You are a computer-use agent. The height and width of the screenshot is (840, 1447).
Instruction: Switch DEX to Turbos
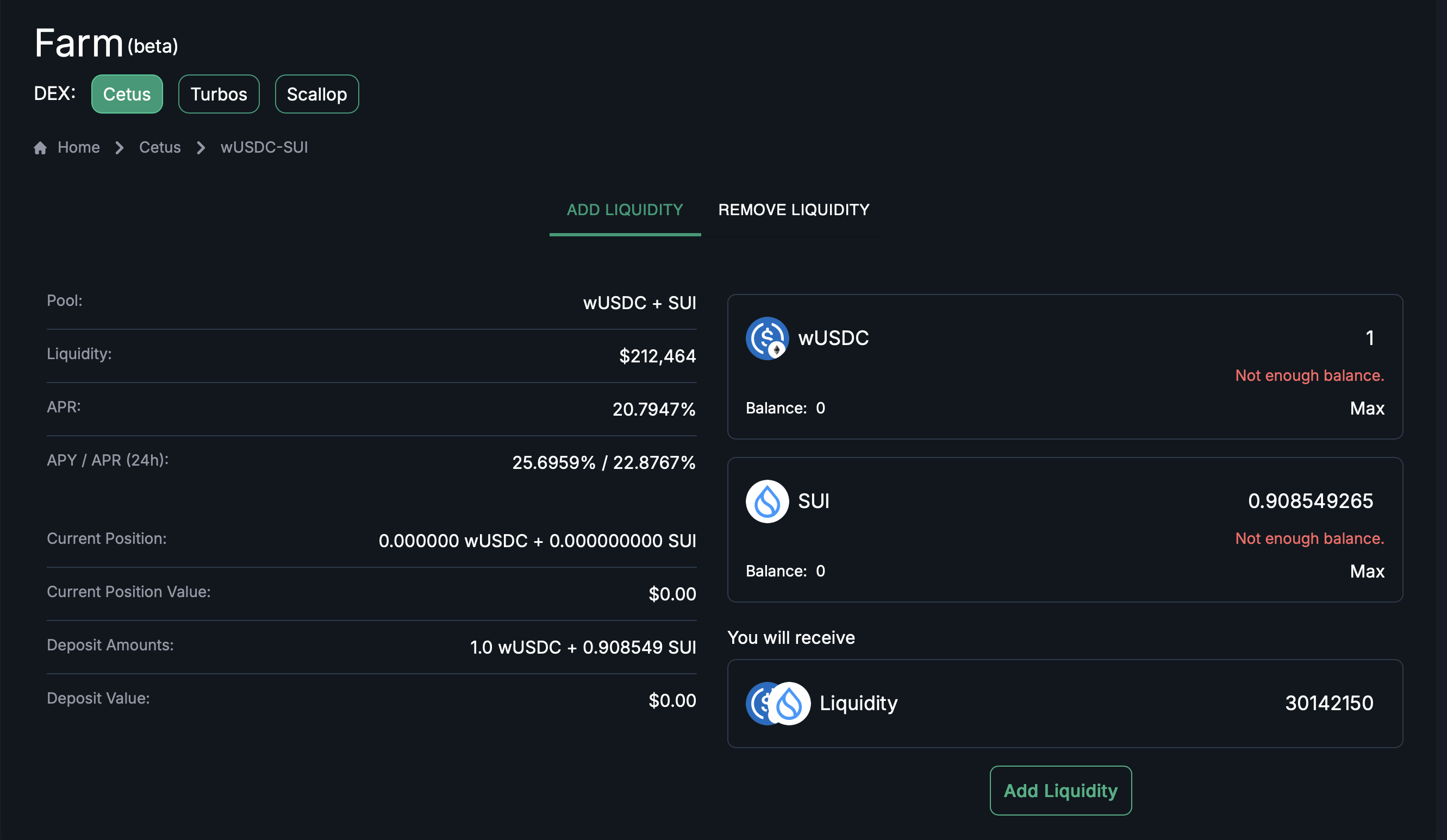tap(218, 94)
